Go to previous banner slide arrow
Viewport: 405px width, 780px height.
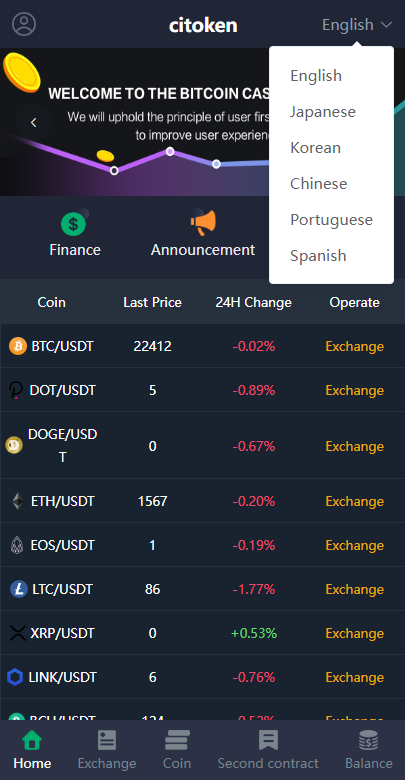(34, 122)
